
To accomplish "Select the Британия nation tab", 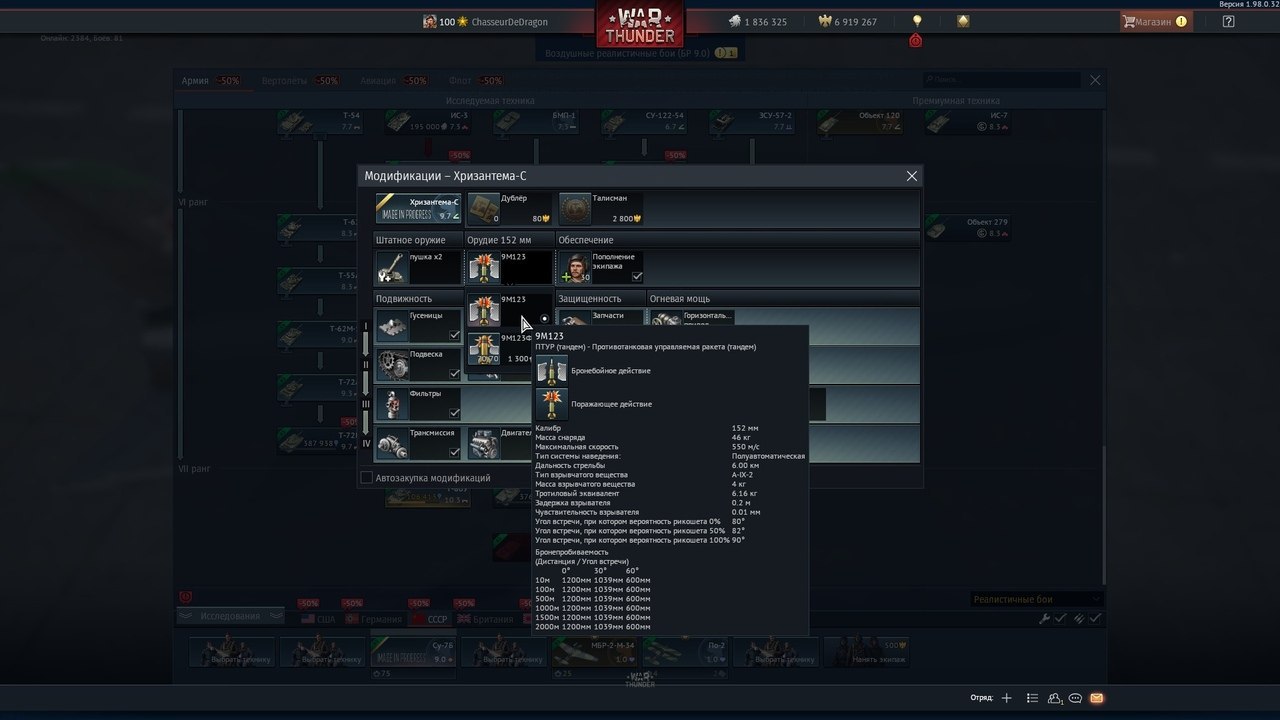I will [x=485, y=619].
